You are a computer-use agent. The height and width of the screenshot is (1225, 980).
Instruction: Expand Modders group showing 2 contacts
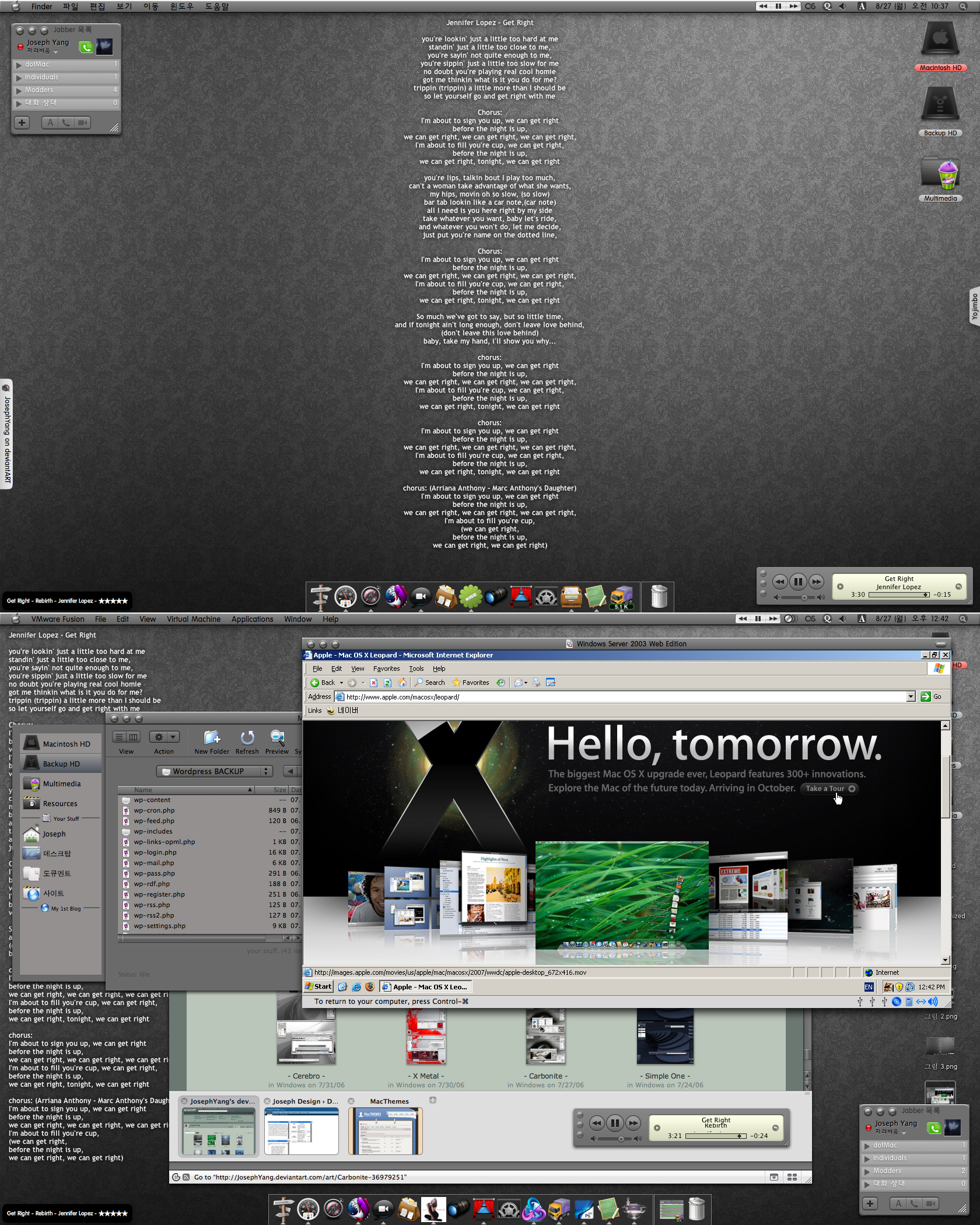[x=914, y=1171]
